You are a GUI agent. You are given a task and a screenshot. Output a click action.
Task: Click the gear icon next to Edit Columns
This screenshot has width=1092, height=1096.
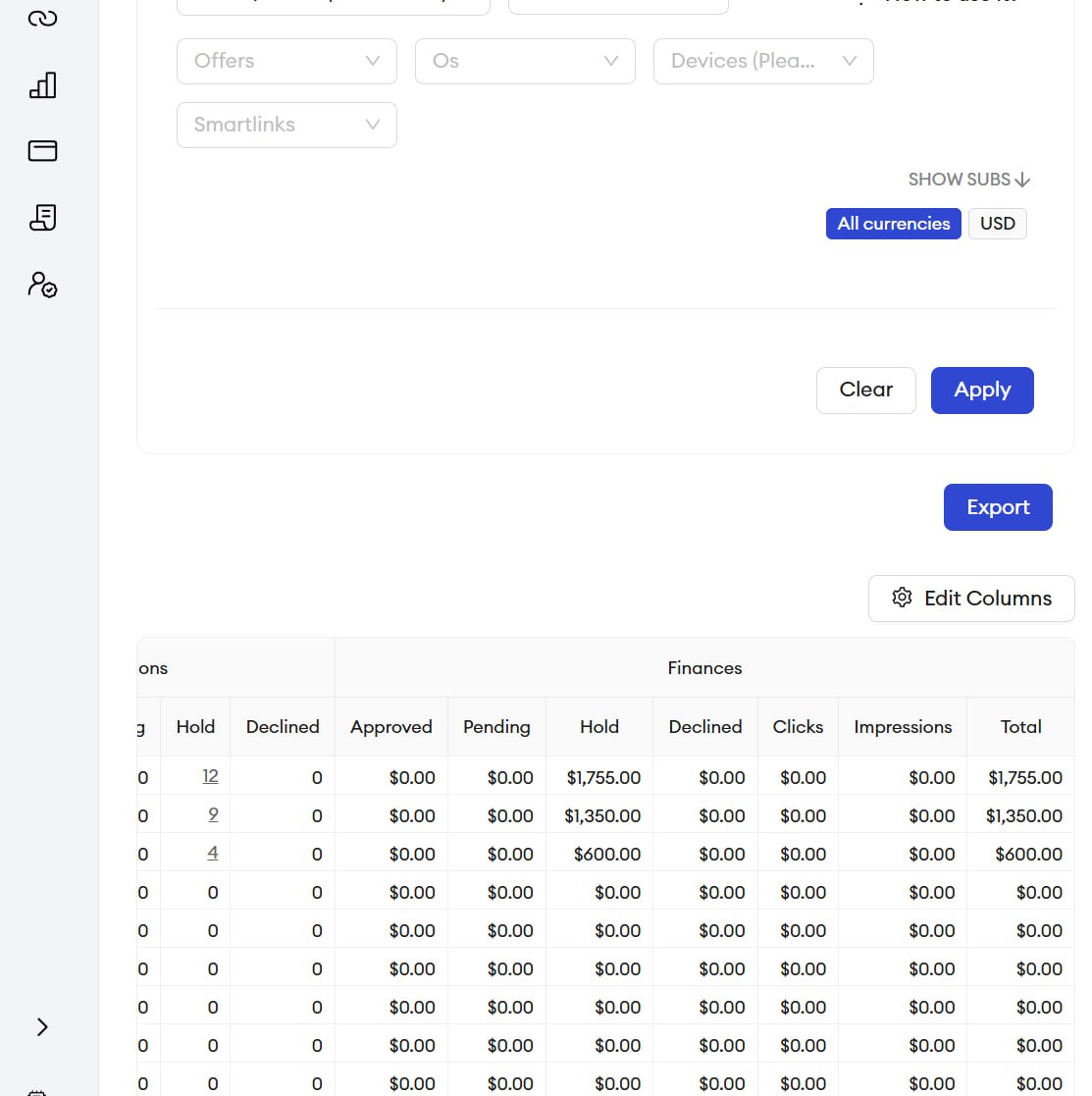click(902, 598)
